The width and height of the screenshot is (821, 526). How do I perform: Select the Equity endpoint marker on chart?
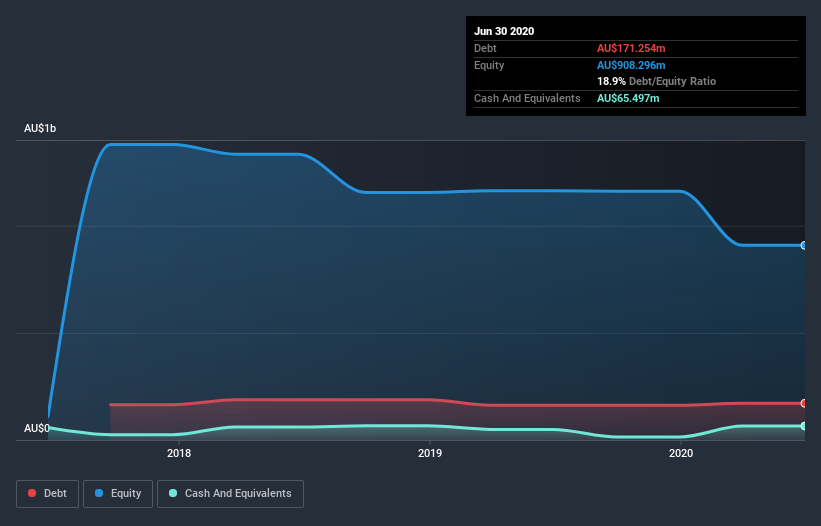coord(804,245)
